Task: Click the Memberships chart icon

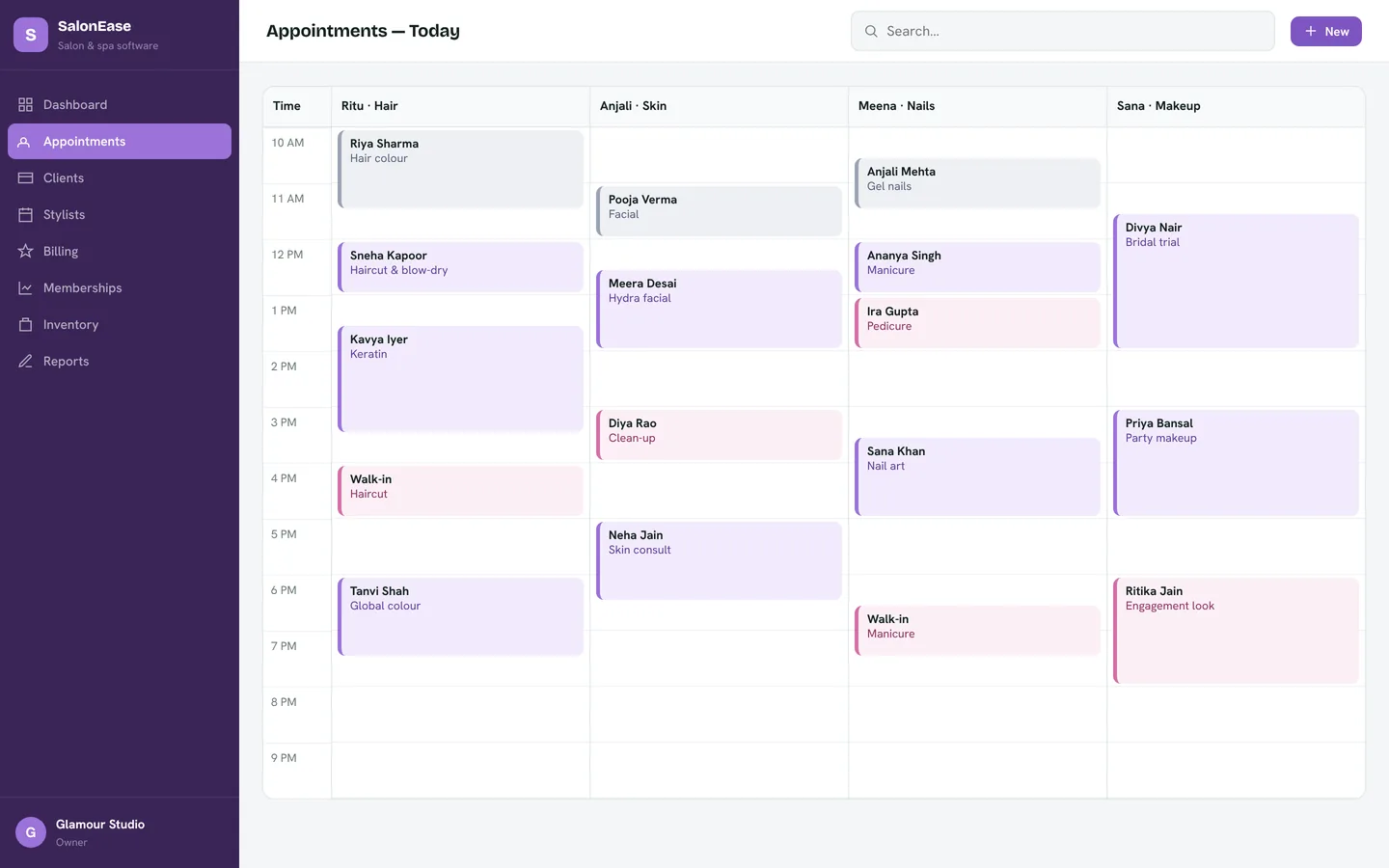Action: (25, 288)
